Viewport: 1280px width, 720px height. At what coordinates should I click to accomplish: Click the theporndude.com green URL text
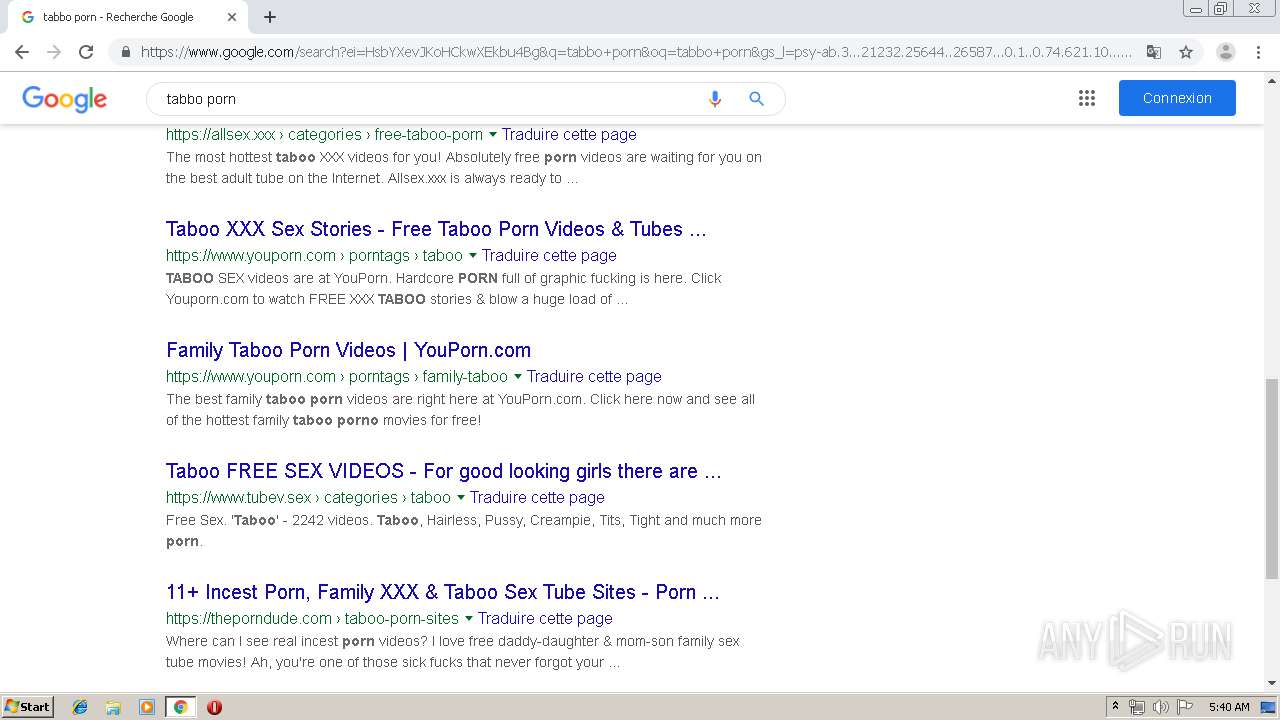[312, 618]
